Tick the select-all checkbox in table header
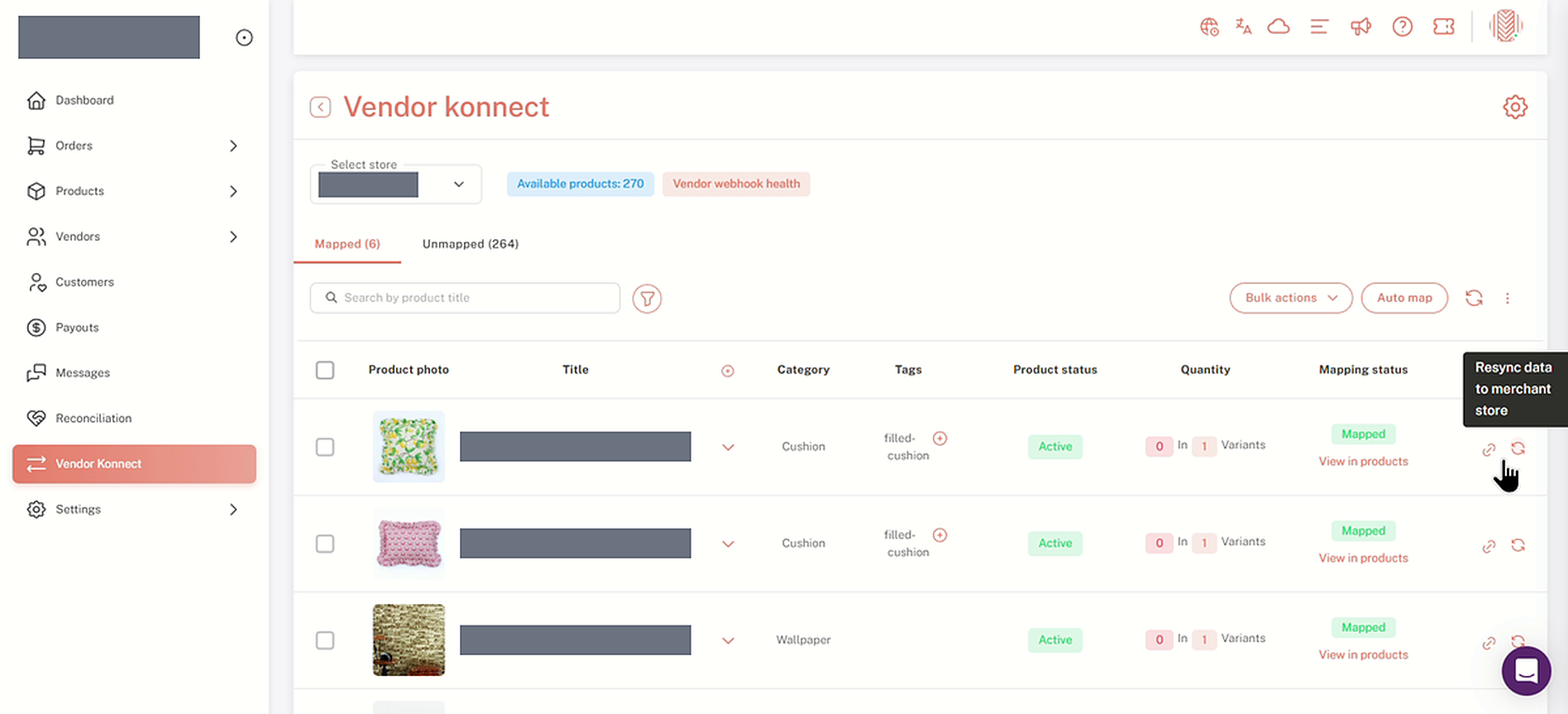 click(325, 370)
